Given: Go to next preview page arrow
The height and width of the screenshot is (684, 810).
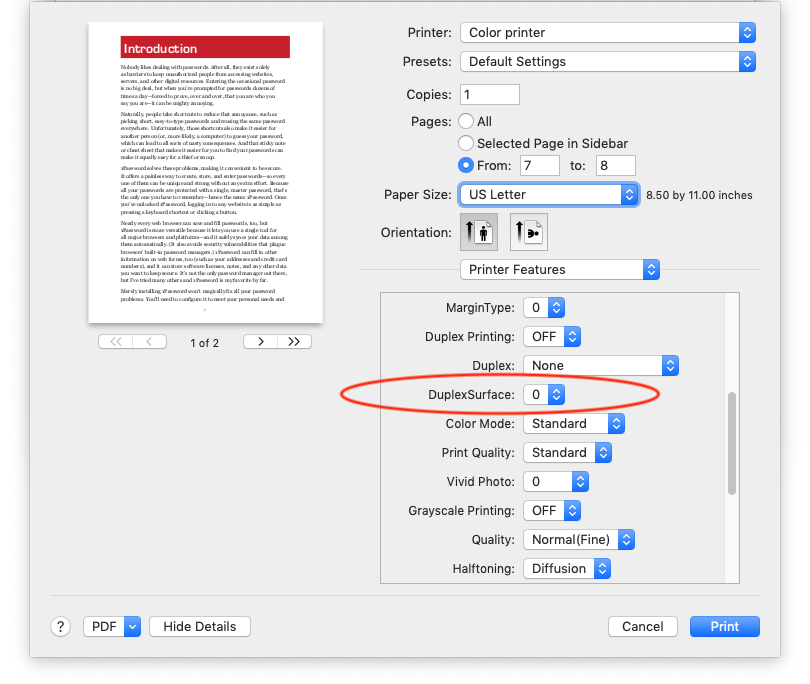Looking at the screenshot, I should [261, 342].
